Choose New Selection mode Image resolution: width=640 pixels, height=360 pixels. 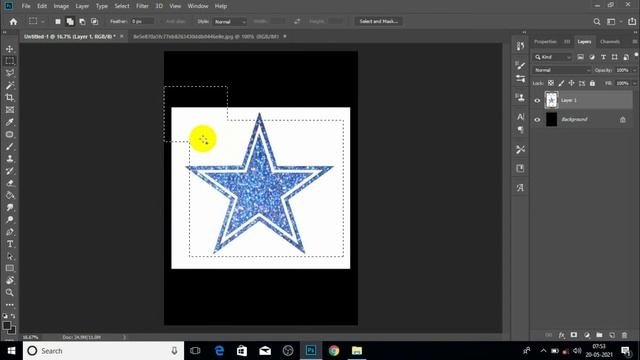(58, 22)
